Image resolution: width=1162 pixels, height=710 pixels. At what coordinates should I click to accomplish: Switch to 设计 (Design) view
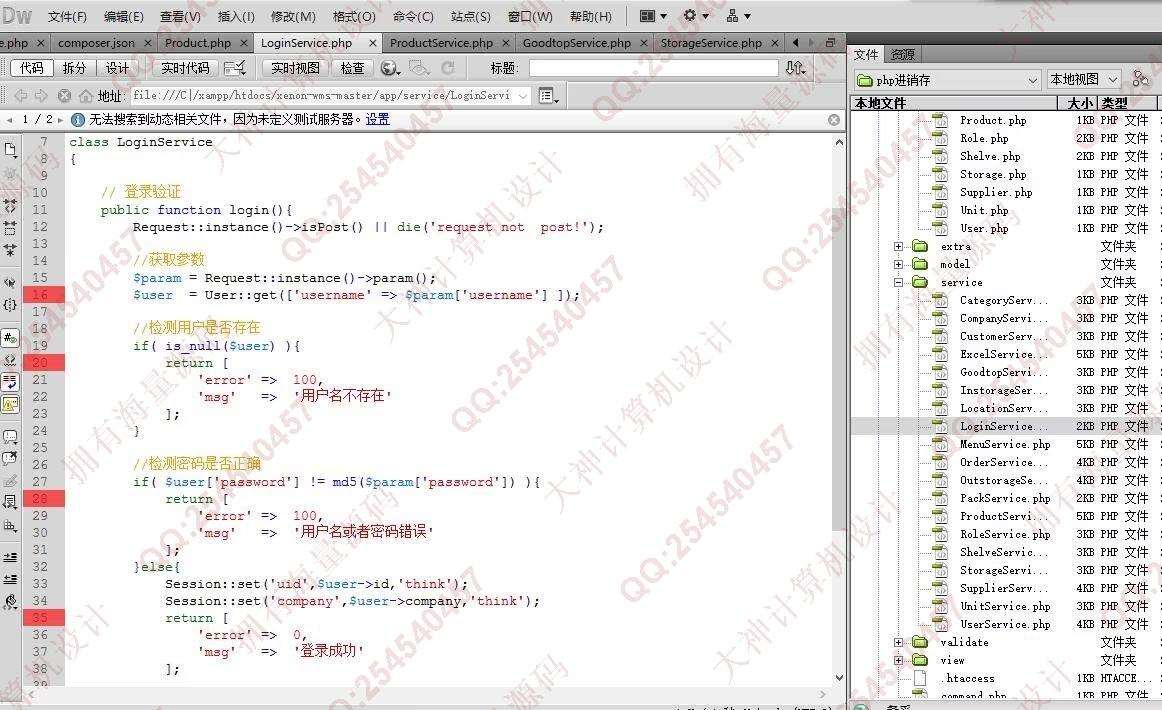click(x=116, y=68)
